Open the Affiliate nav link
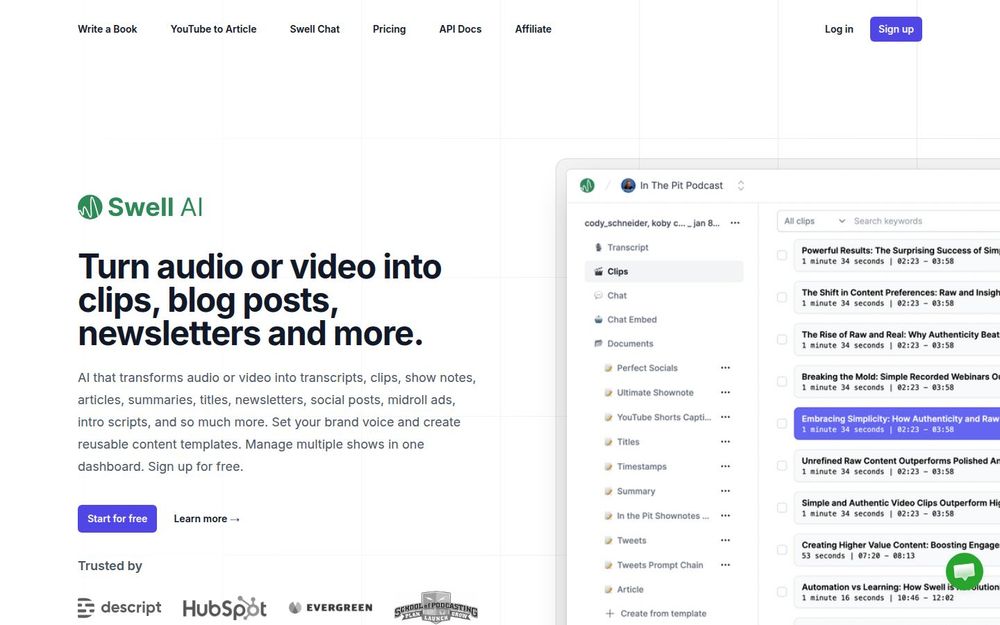Viewport: 1000px width, 625px height. [x=533, y=29]
